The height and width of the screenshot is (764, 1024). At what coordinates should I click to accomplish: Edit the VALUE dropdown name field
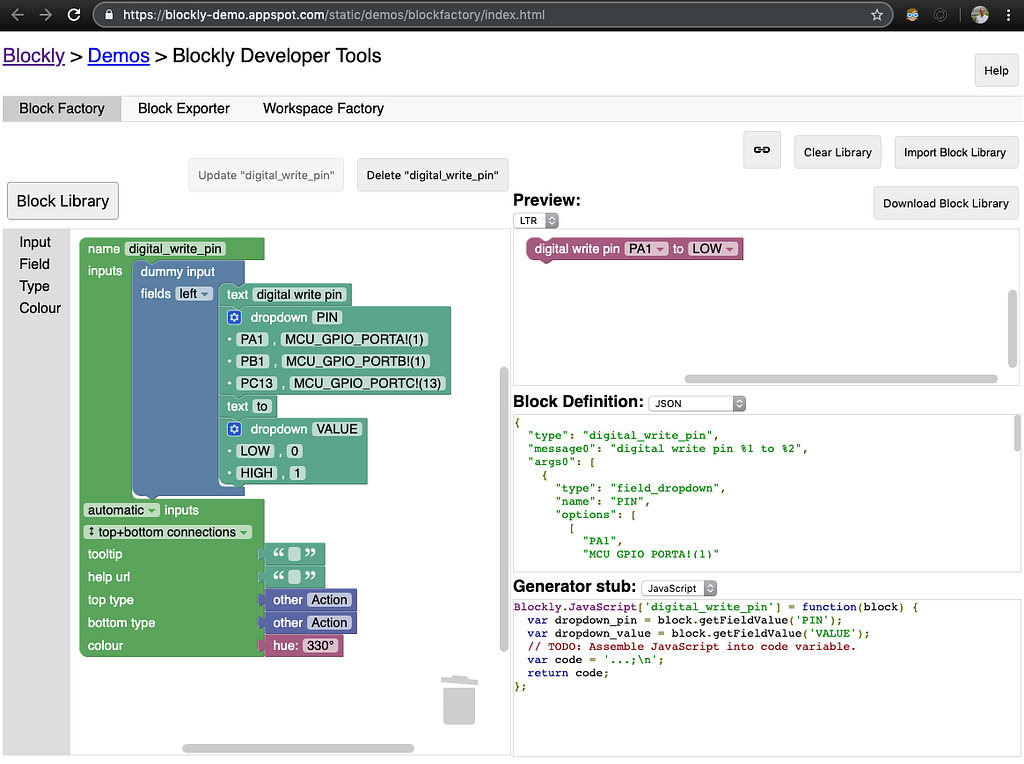pyautogui.click(x=337, y=429)
